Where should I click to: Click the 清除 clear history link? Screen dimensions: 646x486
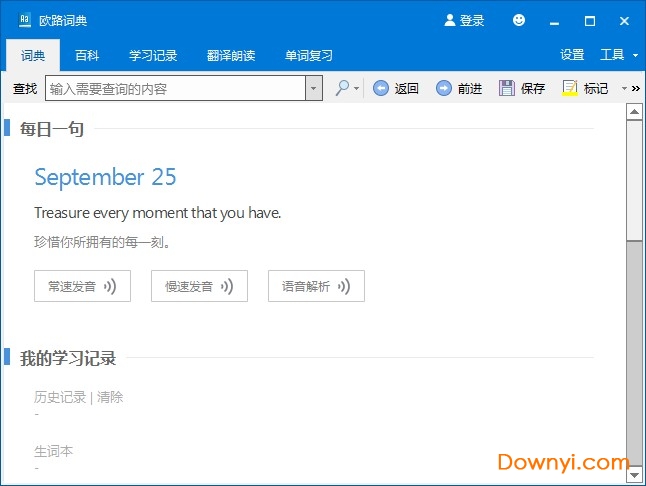110,397
